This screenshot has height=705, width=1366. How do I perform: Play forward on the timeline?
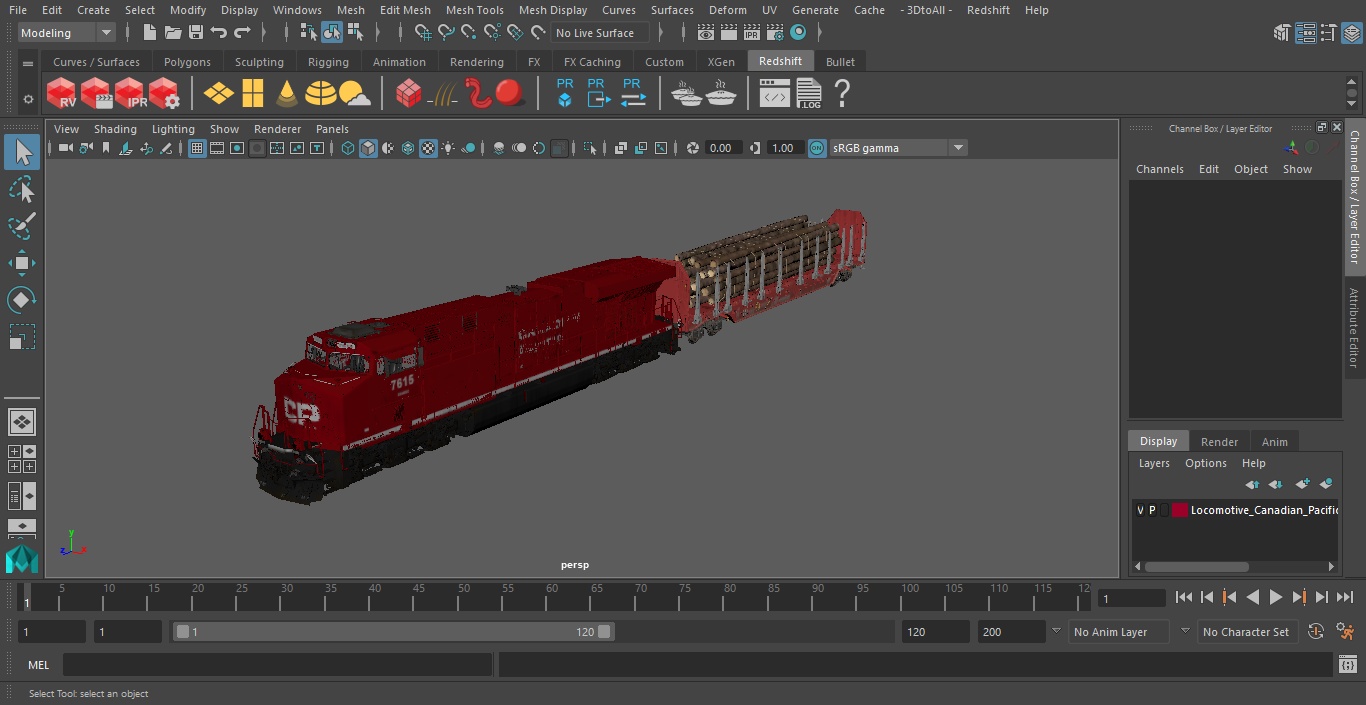pyautogui.click(x=1276, y=597)
